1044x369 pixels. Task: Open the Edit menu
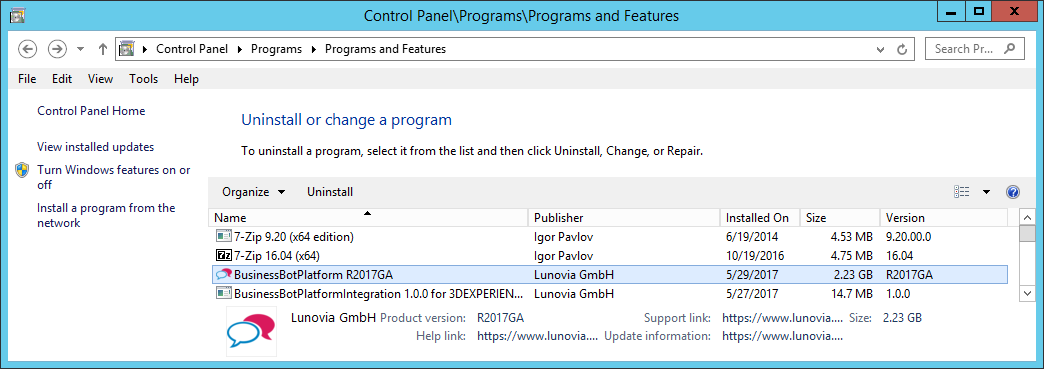click(62, 79)
